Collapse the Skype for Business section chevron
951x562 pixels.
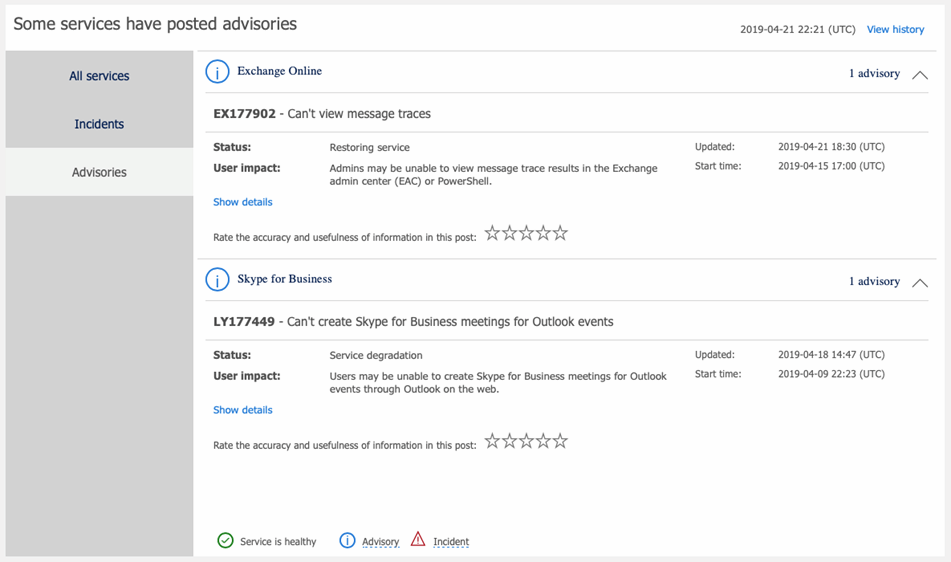919,283
